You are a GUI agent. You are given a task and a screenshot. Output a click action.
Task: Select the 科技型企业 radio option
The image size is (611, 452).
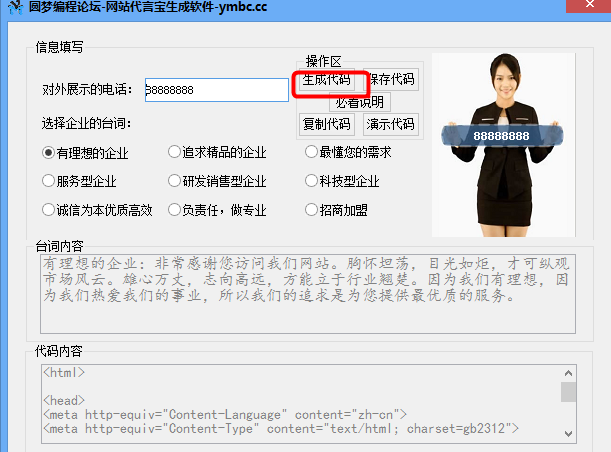pos(343,181)
